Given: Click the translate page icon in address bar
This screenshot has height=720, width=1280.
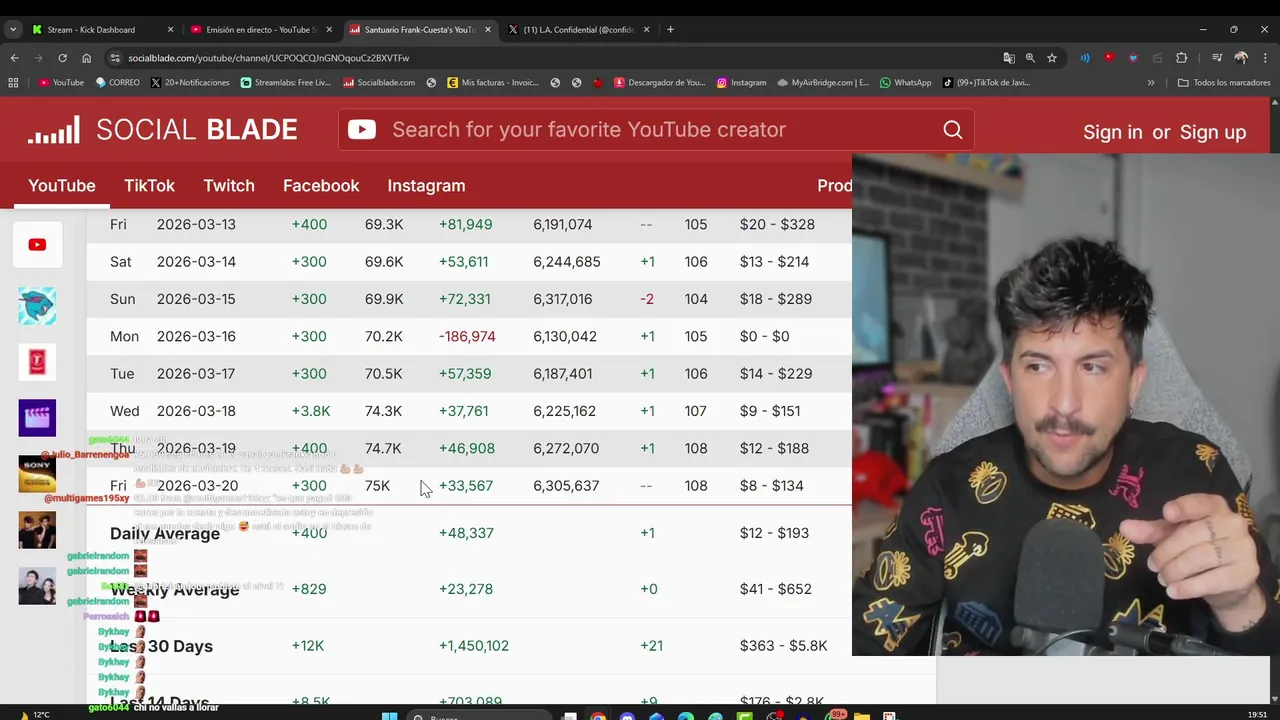Looking at the screenshot, I should [x=1008, y=58].
